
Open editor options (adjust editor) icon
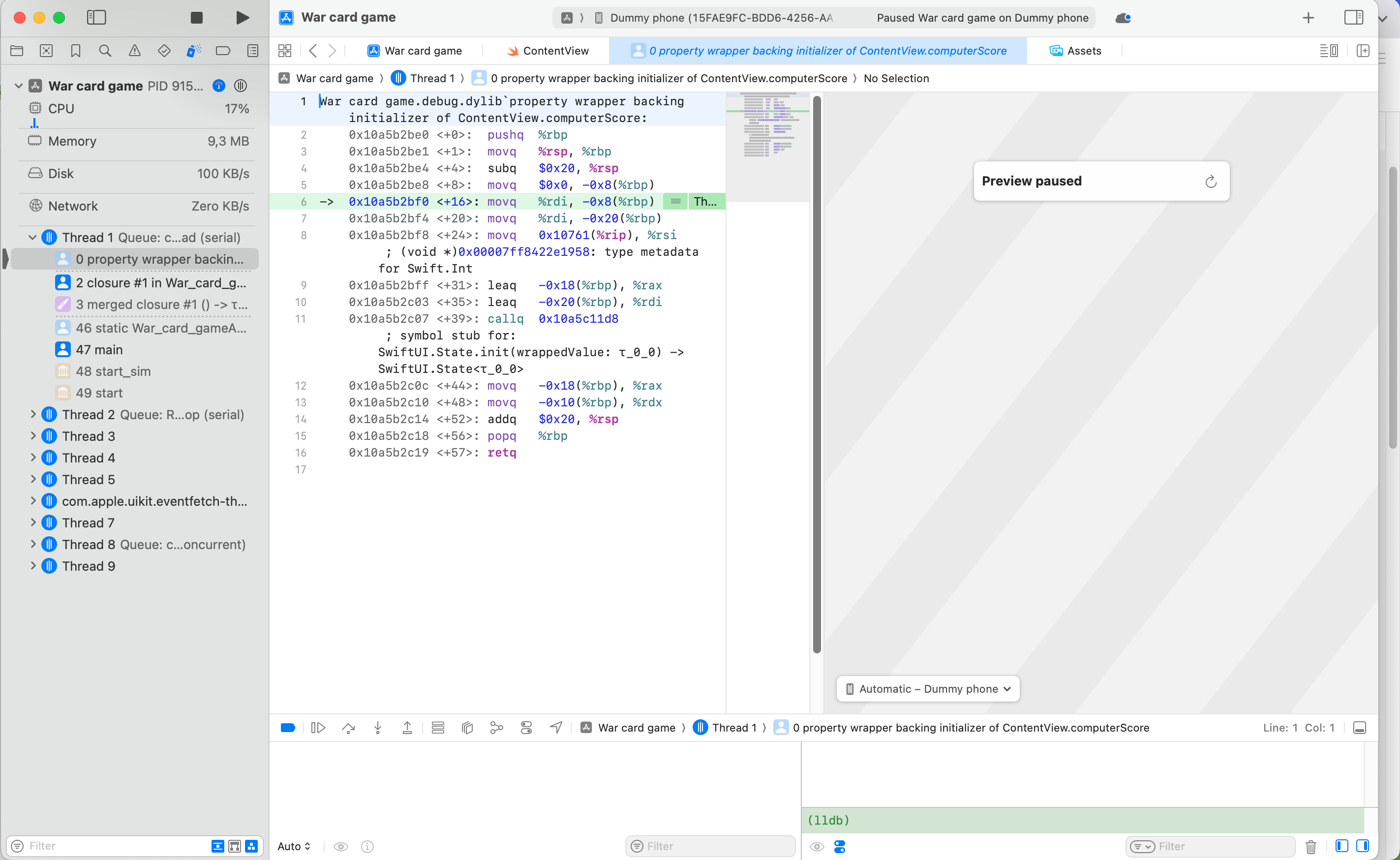(x=1328, y=51)
